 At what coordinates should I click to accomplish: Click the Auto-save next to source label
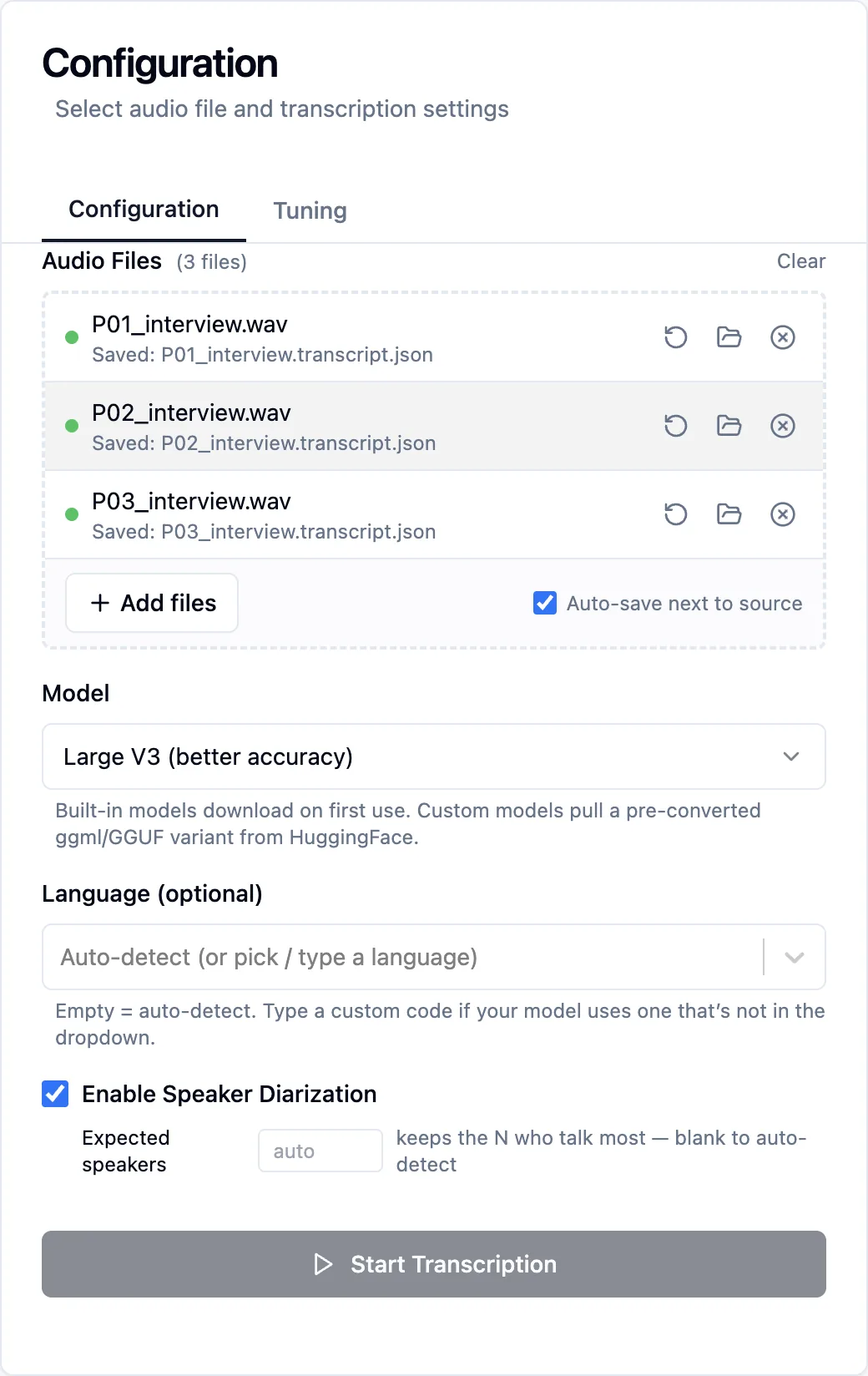(684, 604)
